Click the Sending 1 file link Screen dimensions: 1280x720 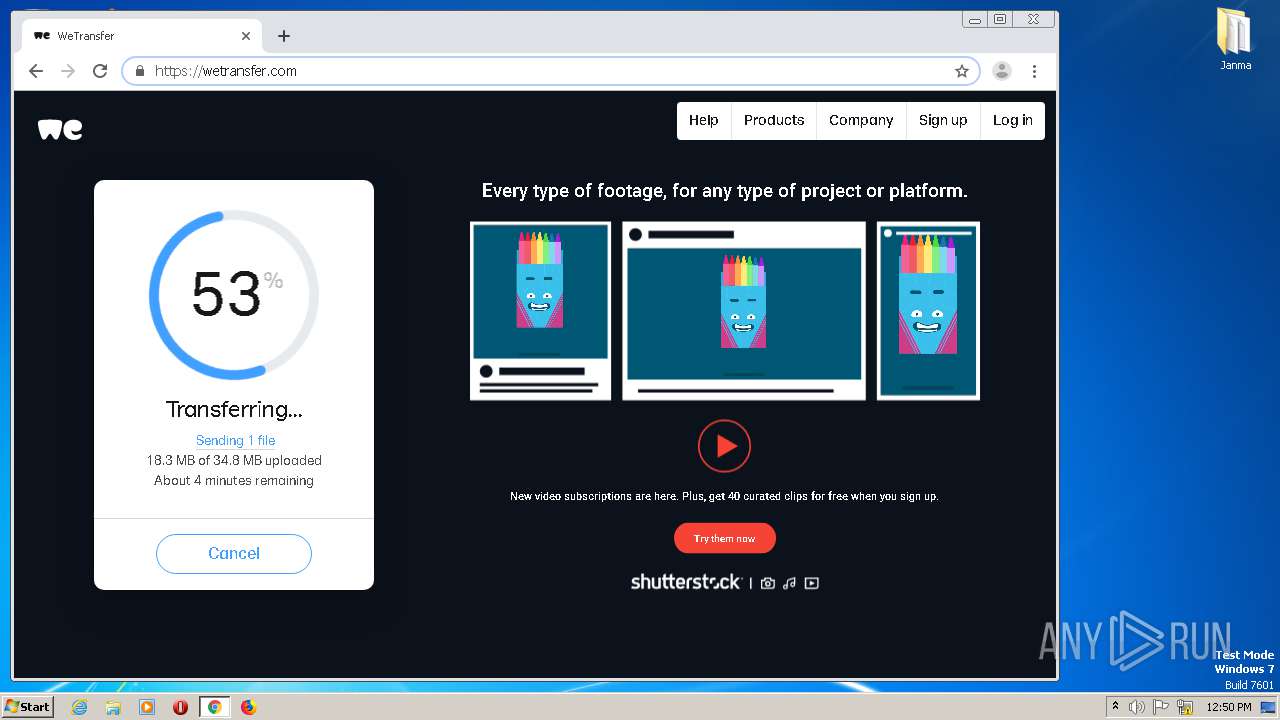coord(235,440)
